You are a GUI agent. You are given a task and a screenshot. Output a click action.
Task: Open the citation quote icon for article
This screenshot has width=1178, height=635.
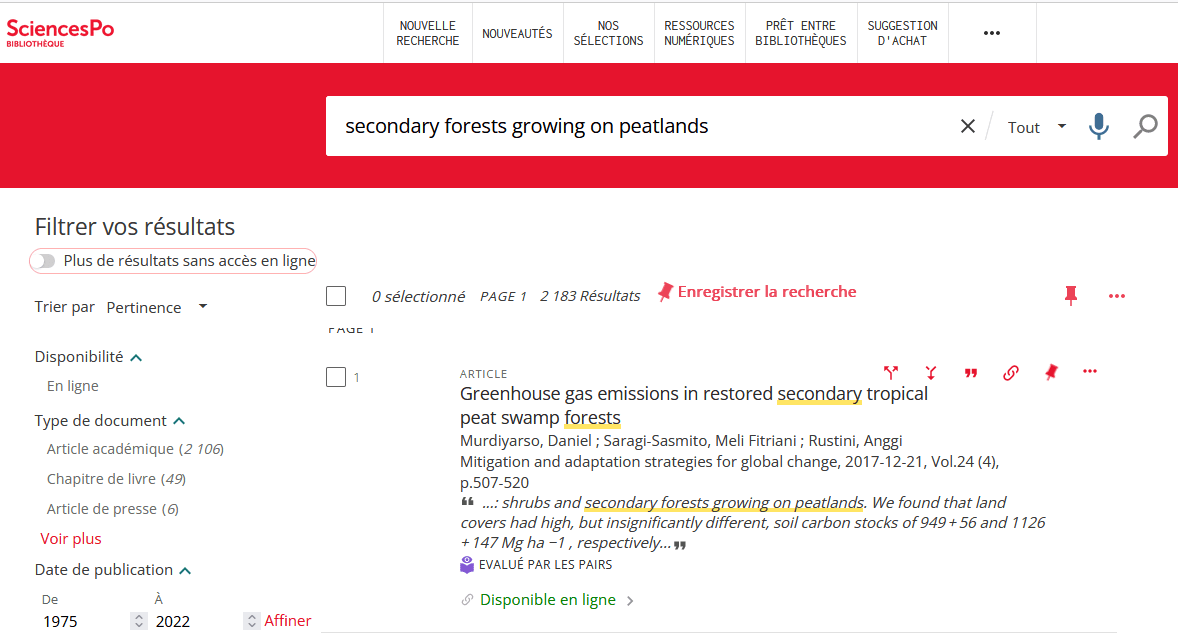point(970,373)
